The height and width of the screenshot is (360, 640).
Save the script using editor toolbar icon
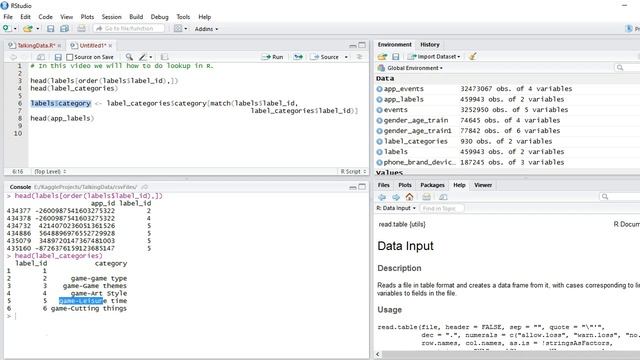pos(58,57)
